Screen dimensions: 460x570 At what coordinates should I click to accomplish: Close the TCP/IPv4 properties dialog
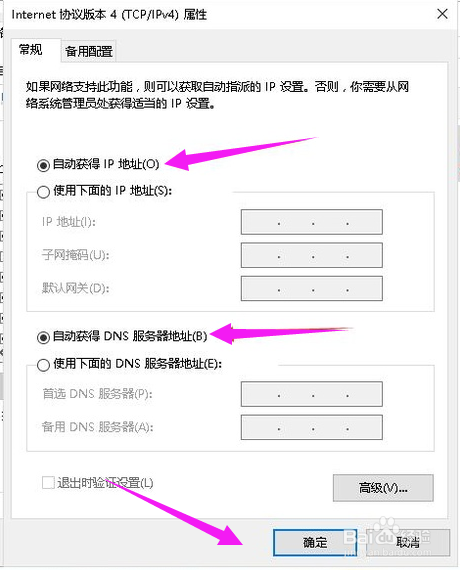tap(442, 14)
